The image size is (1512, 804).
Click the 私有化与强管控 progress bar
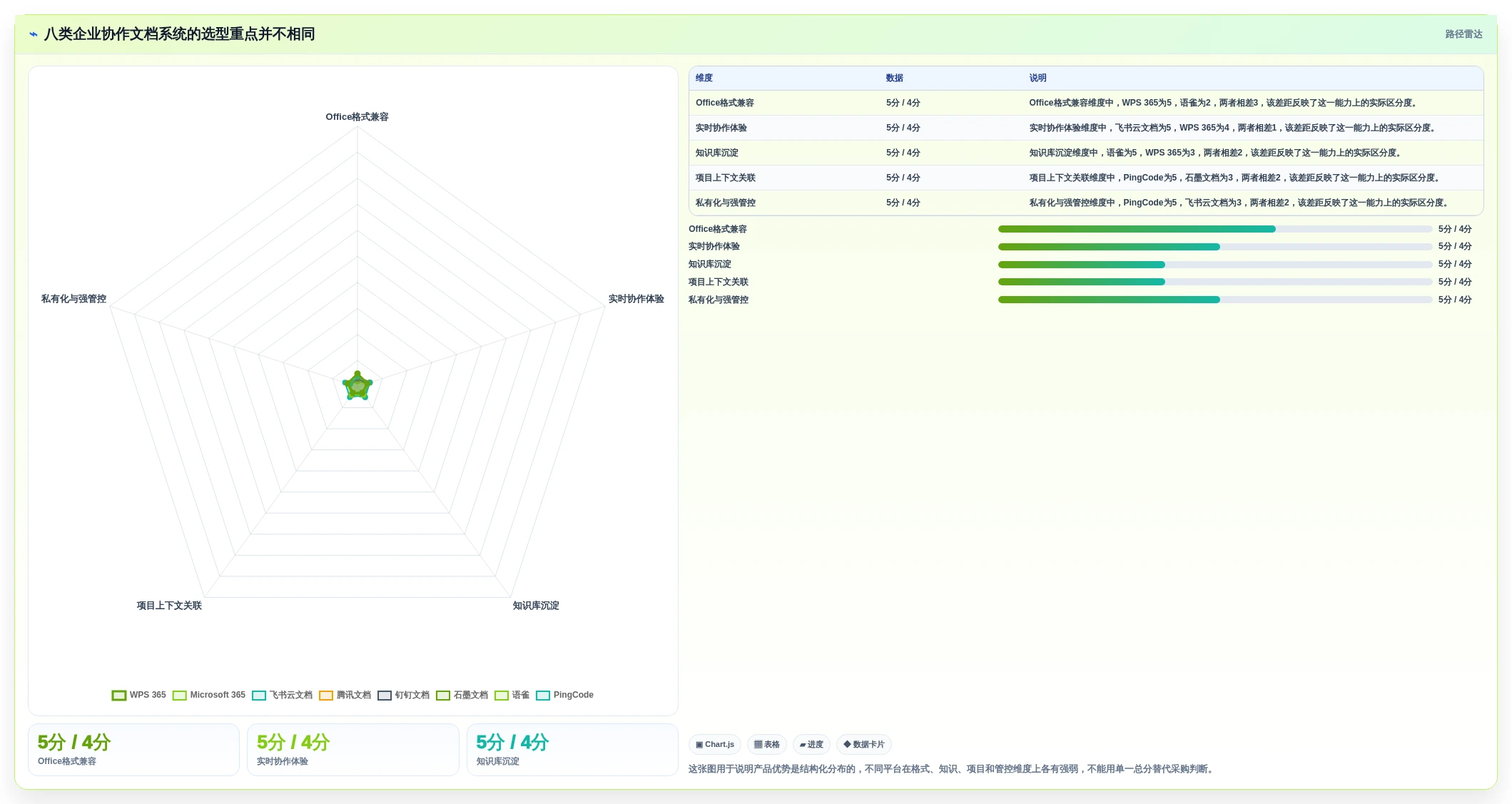pyautogui.click(x=1215, y=300)
